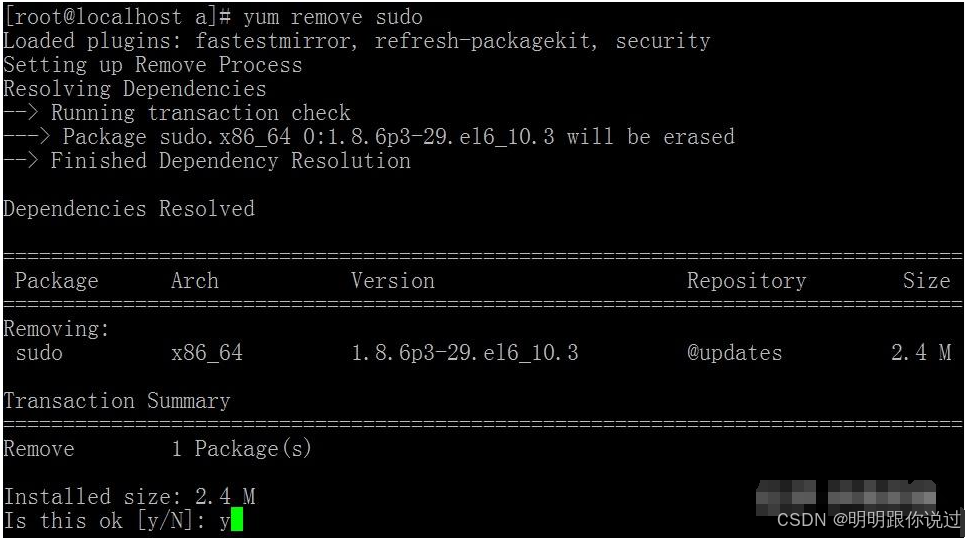Screen dimensions: 966x538
Task: Click the 'Arch' column header
Action: (x=195, y=281)
